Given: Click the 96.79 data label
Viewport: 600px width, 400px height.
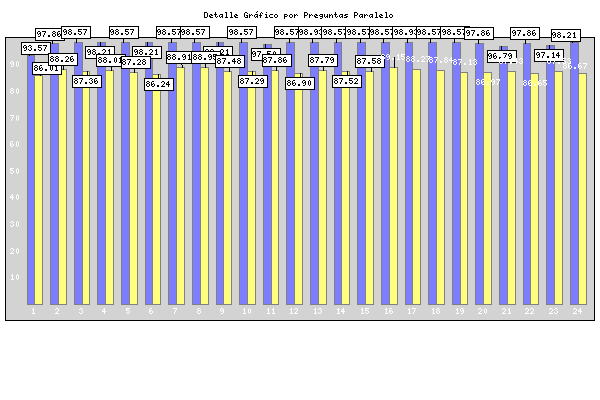Looking at the screenshot, I should point(501,56).
